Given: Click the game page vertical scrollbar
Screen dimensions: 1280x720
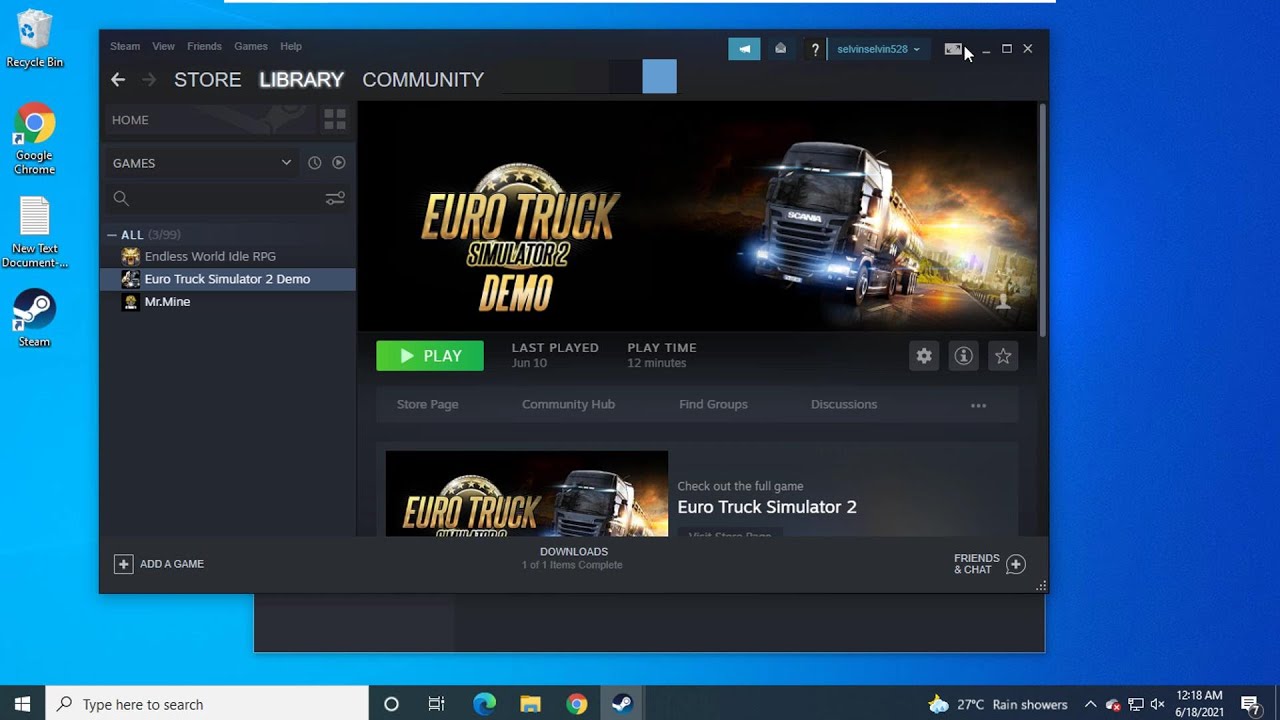Looking at the screenshot, I should click(x=1042, y=220).
